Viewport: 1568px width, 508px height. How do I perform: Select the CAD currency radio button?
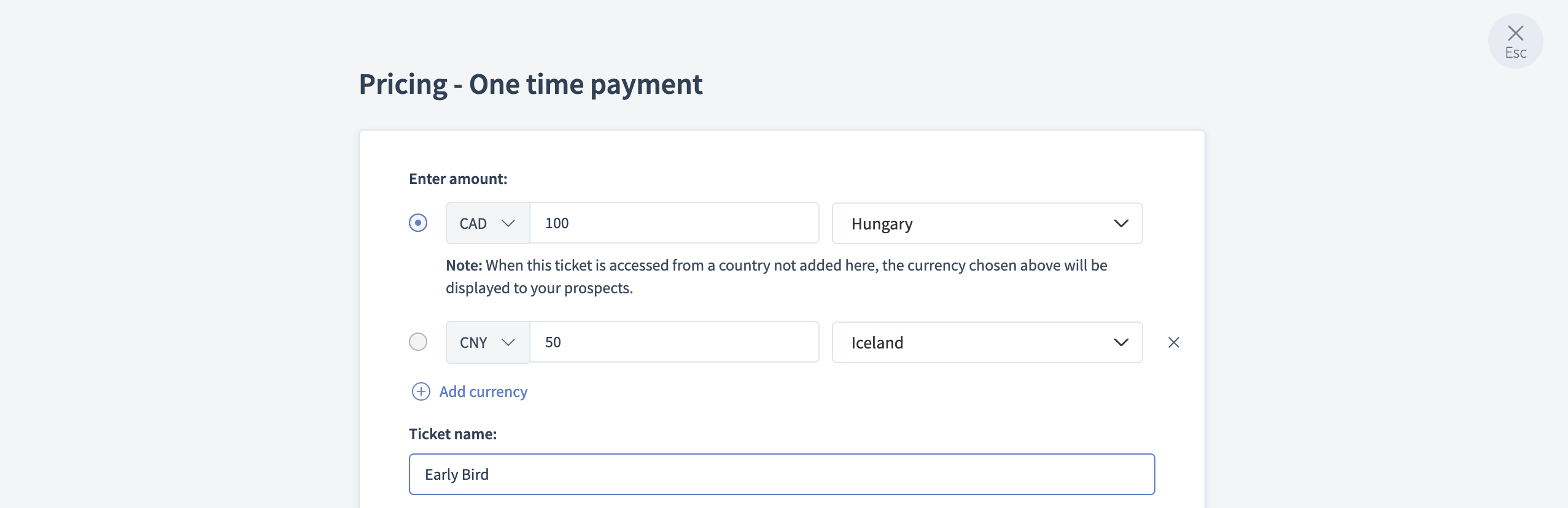[x=418, y=223]
